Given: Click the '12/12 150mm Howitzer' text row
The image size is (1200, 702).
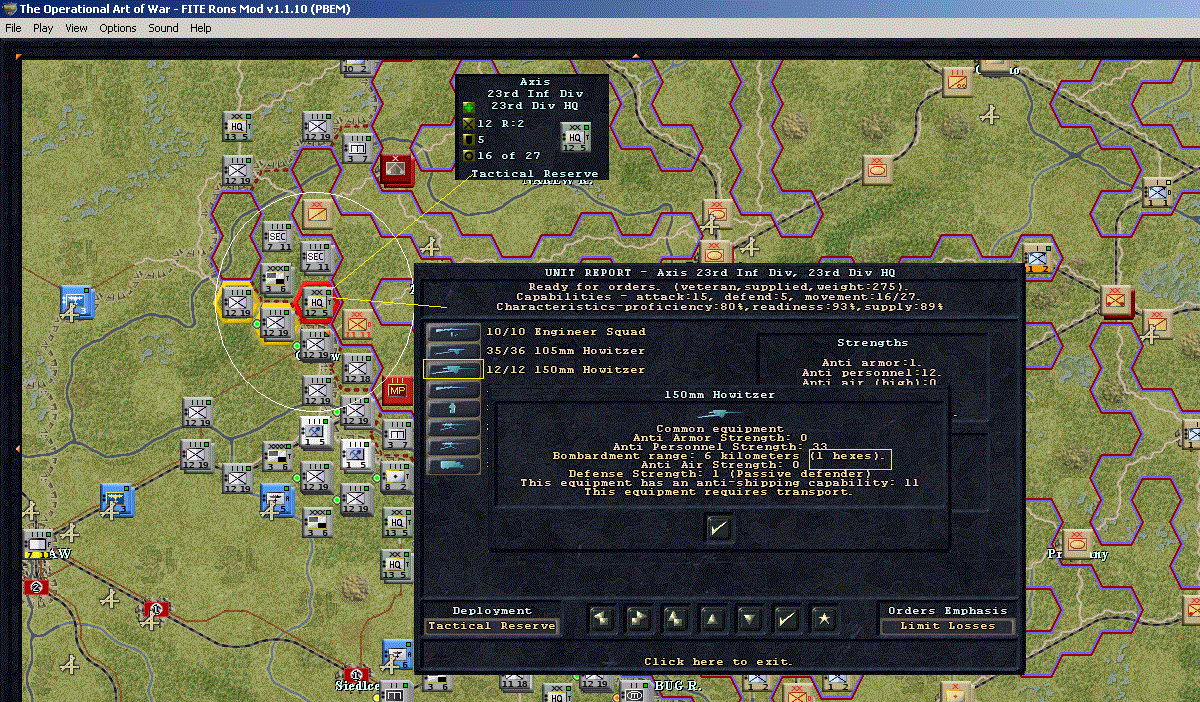Looking at the screenshot, I should point(565,369).
